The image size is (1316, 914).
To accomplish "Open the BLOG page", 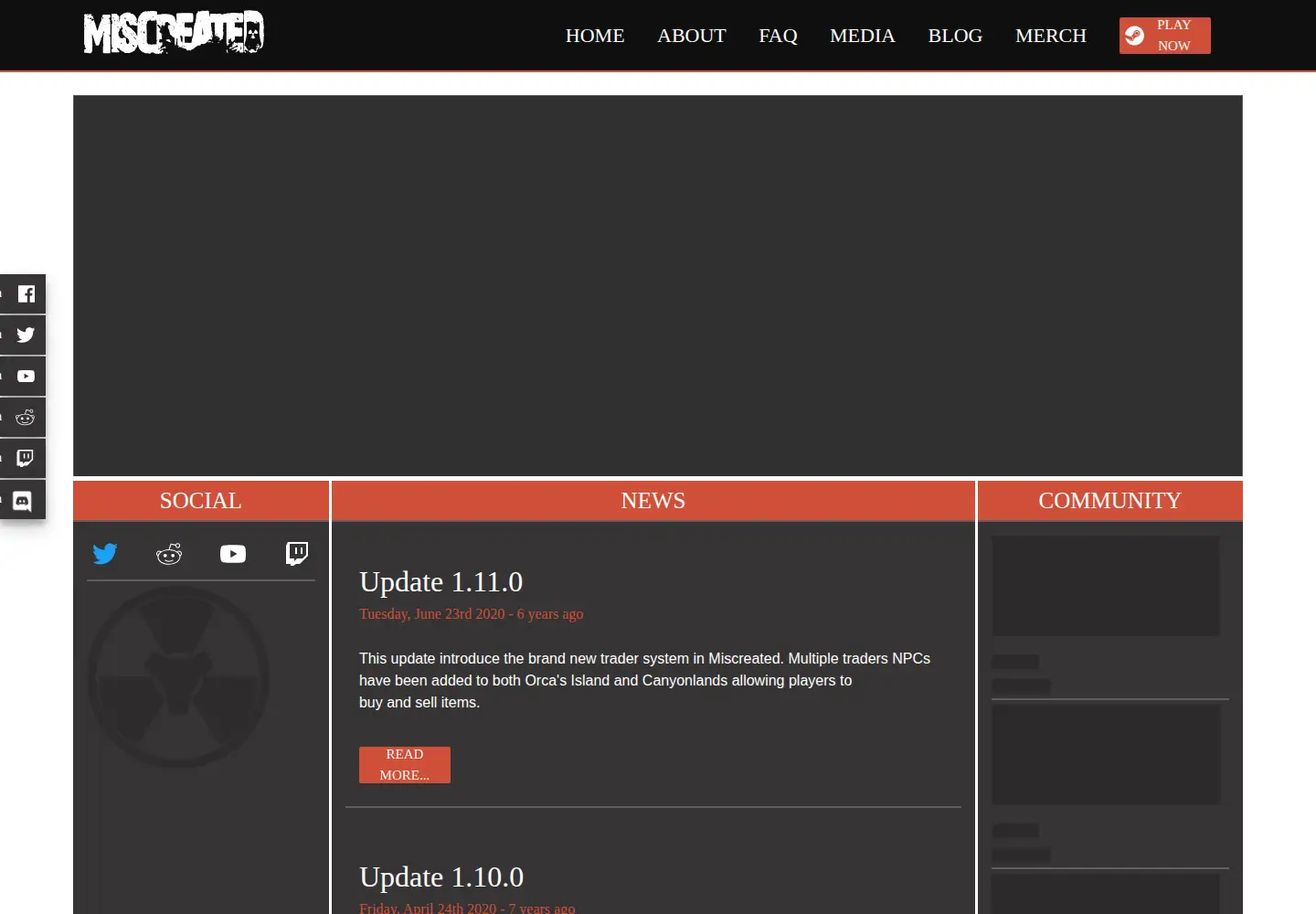I will [x=956, y=36].
